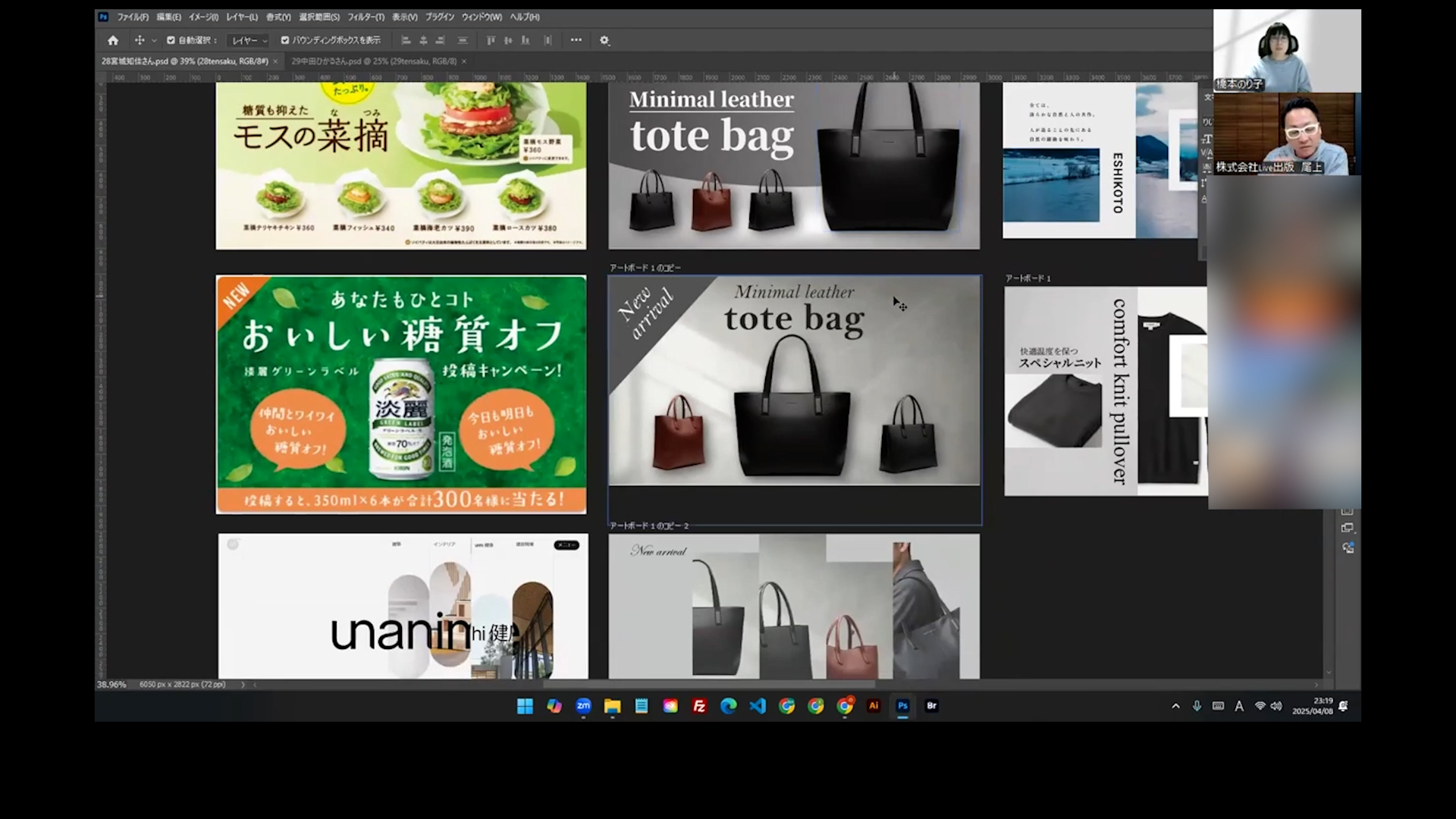Viewport: 1456px width, 819px height.
Task: Open the レイヤー auto-select dropdown
Action: tap(249, 40)
